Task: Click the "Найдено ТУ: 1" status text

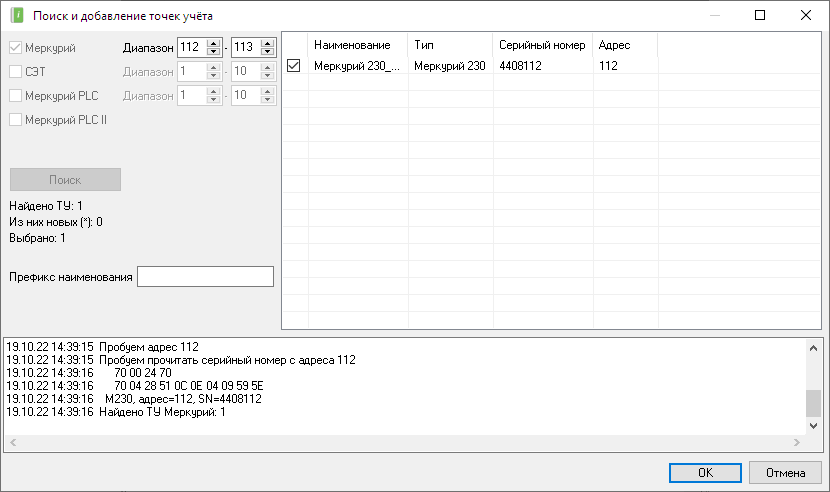Action: 46,206
